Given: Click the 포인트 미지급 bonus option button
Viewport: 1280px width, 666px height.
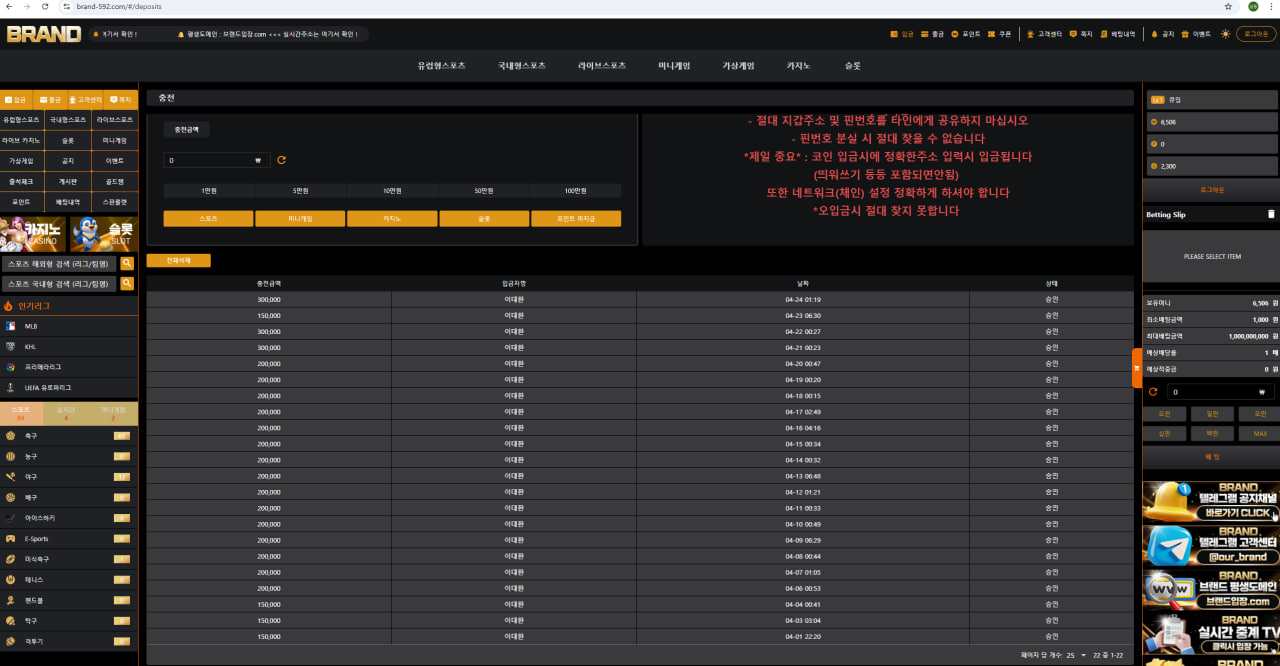Looking at the screenshot, I should click(575, 218).
